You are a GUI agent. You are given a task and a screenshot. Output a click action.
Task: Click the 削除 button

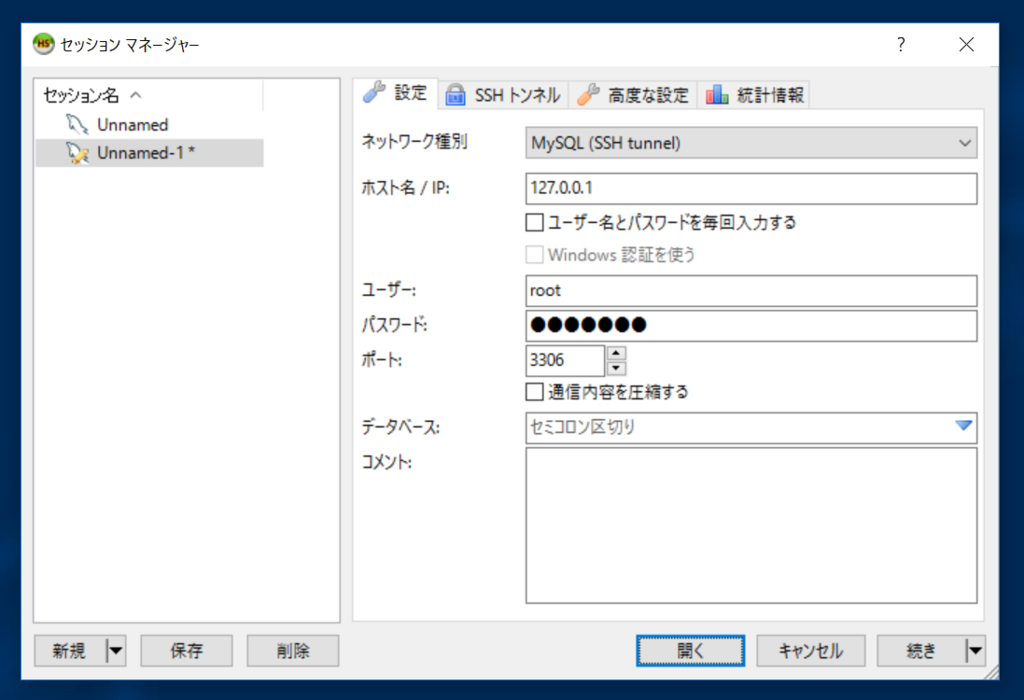293,650
